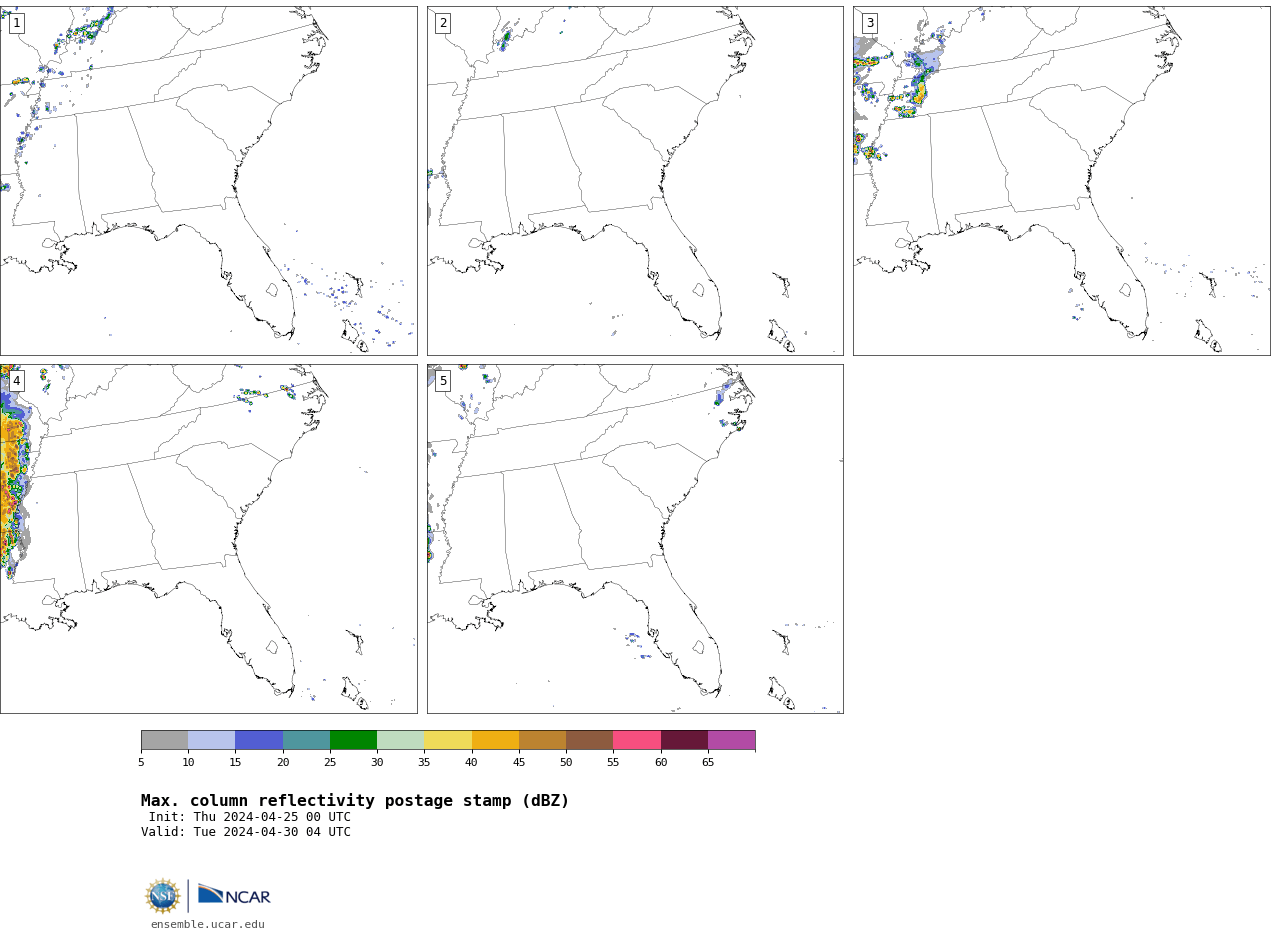Click the panel number label '1'

click(16, 23)
